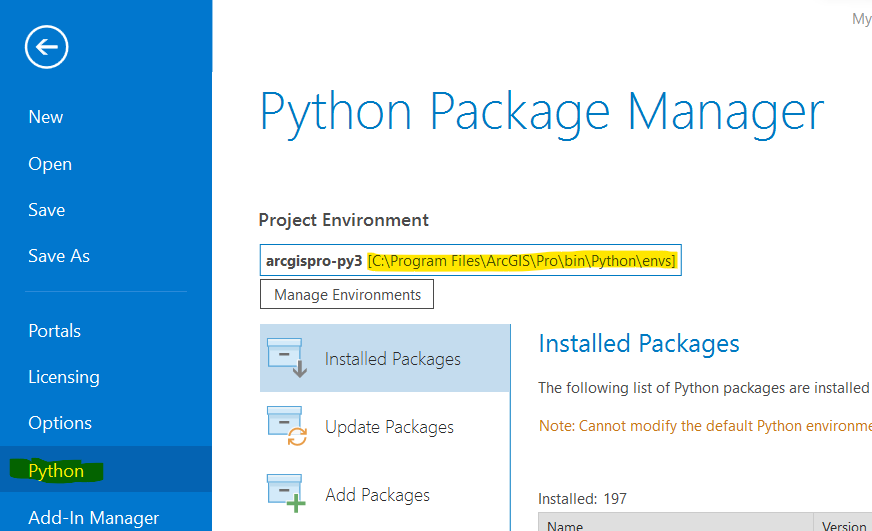Viewport: 872px width, 531px height.
Task: Sort by the Name column header
Action: pos(676,524)
